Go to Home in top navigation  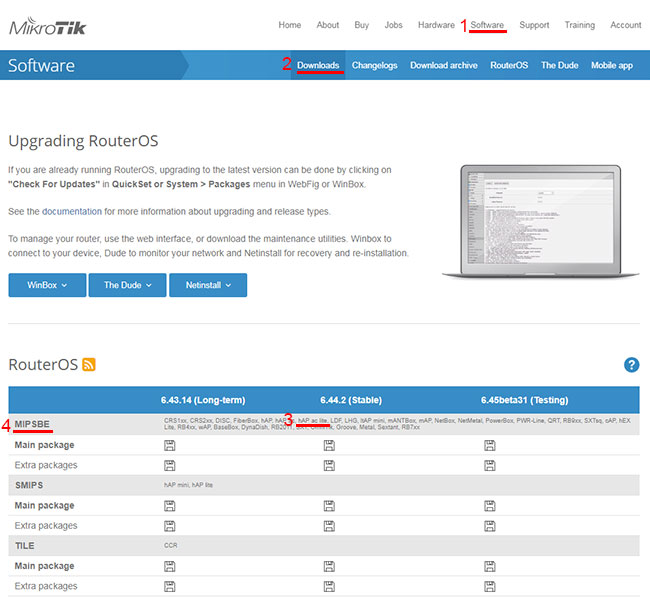coord(290,25)
